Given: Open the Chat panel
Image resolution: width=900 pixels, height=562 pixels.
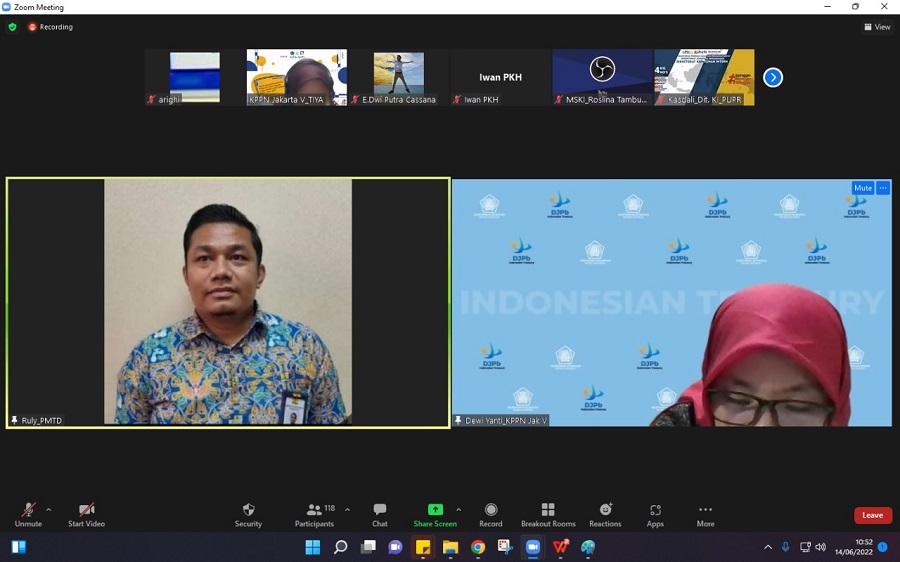Looking at the screenshot, I should (380, 510).
